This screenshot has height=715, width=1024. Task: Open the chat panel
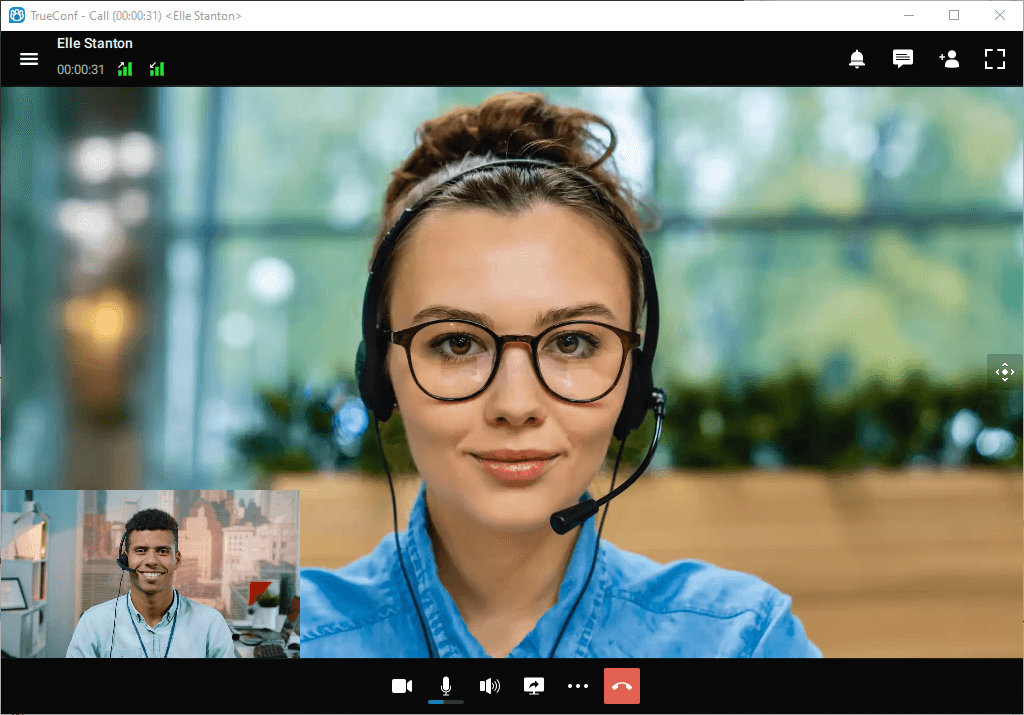tap(903, 59)
